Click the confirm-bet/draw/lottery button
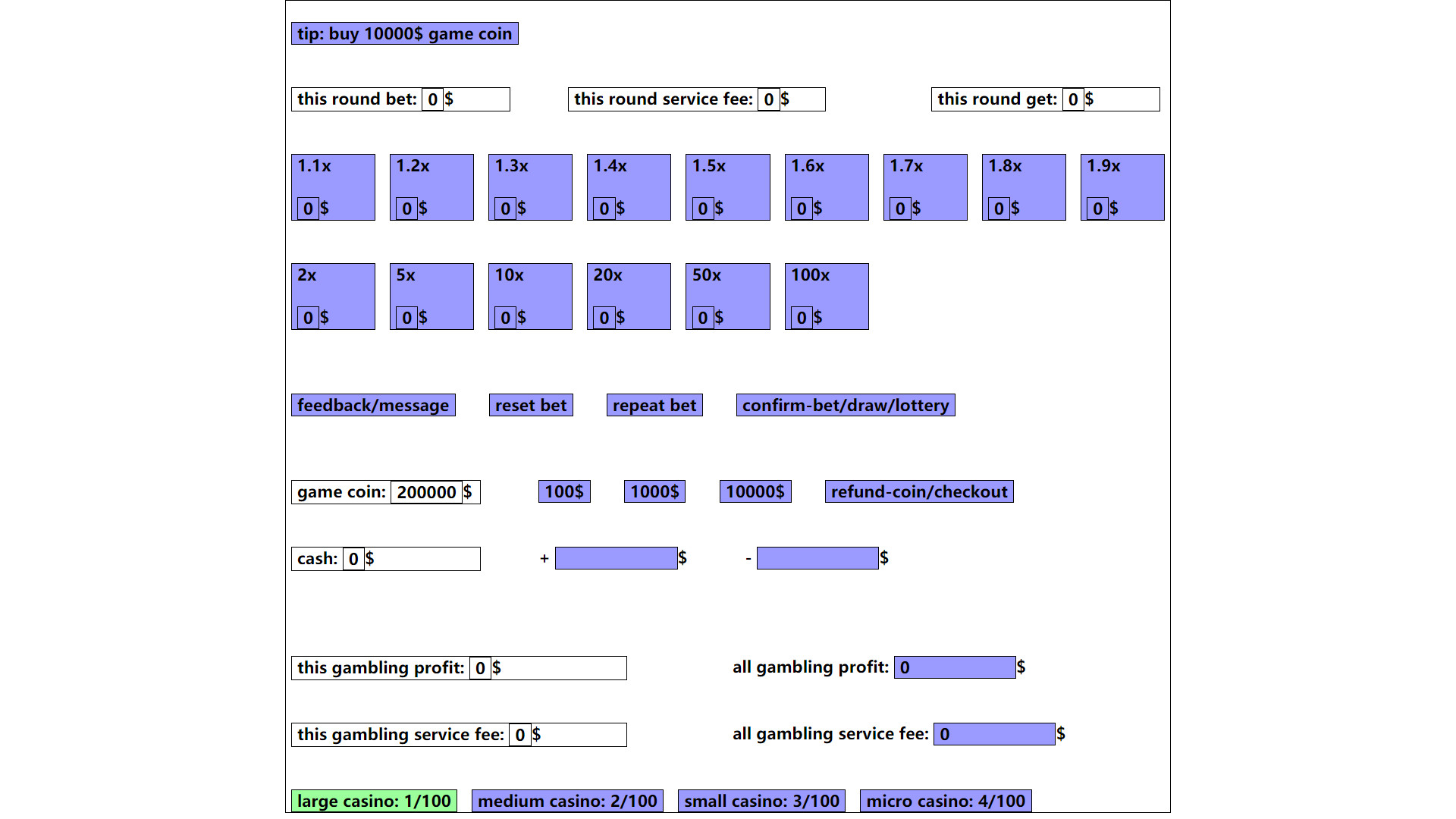The image size is (1456, 819). click(x=846, y=405)
